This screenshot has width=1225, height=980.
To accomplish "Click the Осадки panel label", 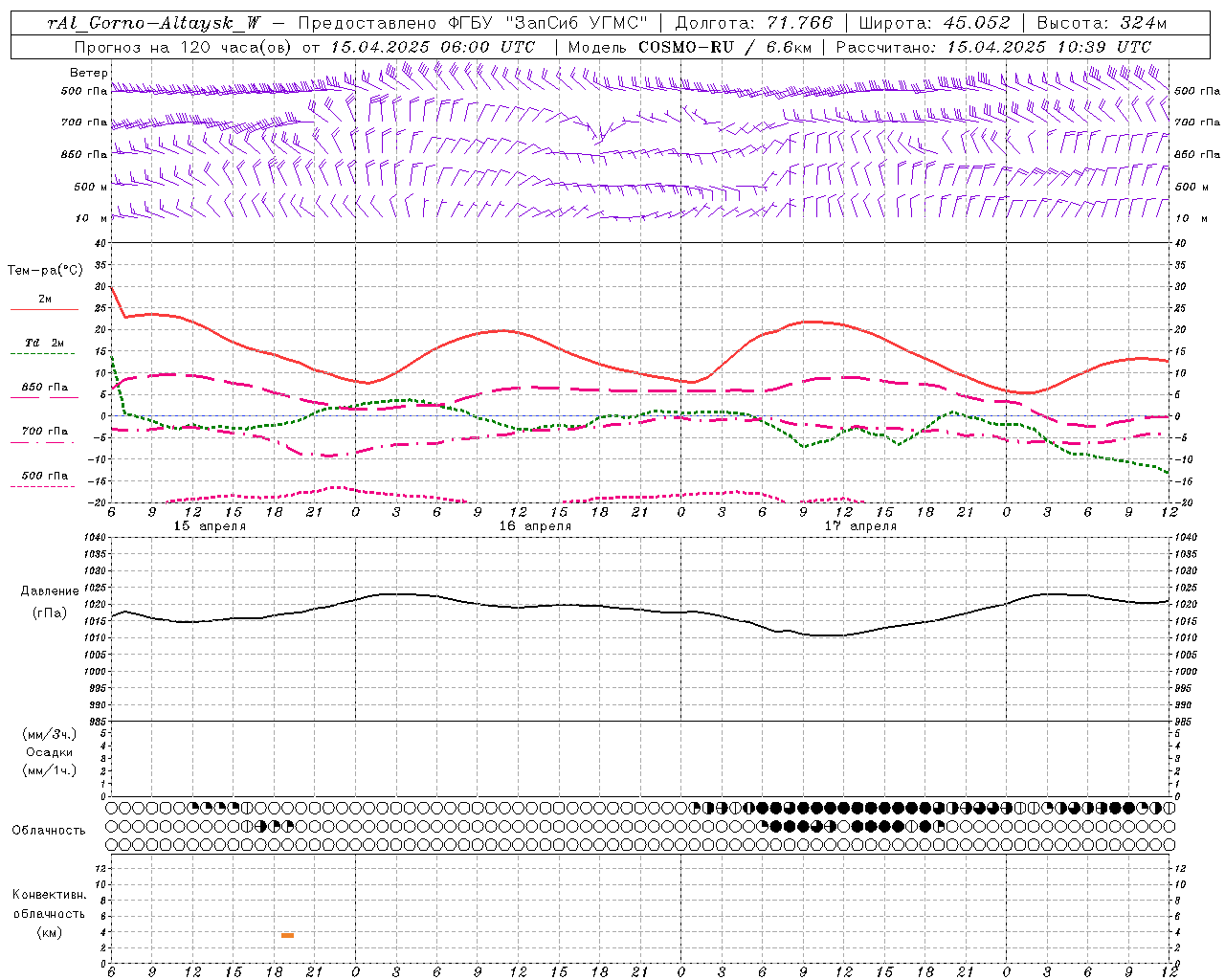I will (50, 752).
